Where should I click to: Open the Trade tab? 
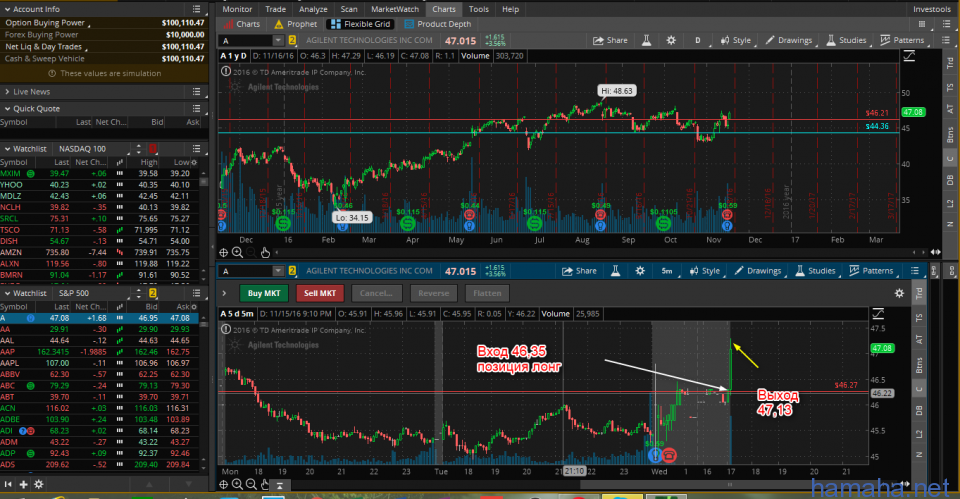276,9
